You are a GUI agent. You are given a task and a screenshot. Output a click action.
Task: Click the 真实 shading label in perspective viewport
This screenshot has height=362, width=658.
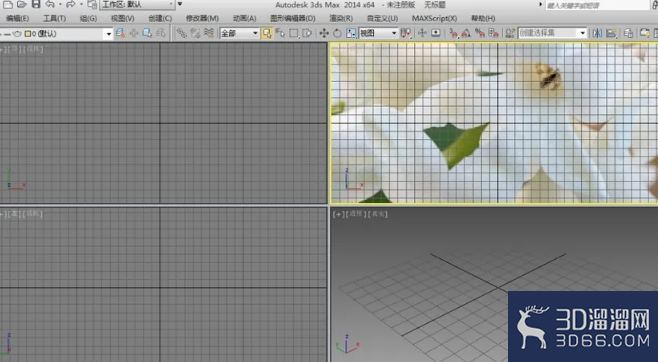tap(377, 214)
